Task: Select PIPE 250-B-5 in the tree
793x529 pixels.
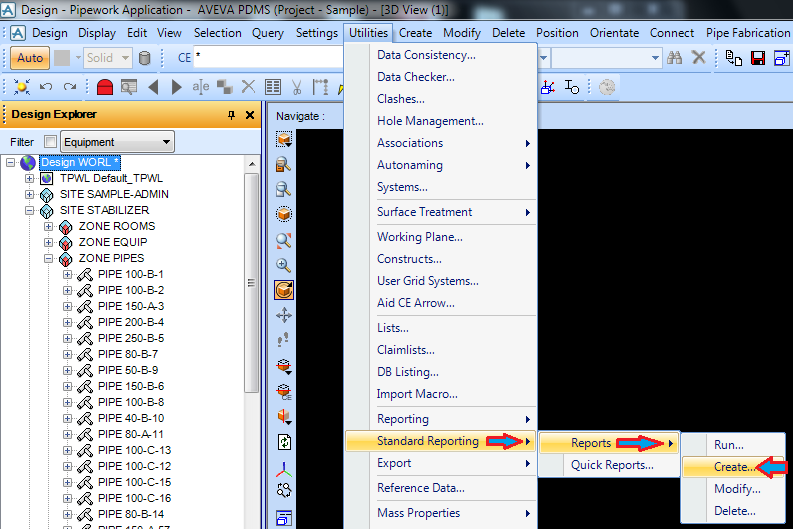Action: tap(131, 338)
